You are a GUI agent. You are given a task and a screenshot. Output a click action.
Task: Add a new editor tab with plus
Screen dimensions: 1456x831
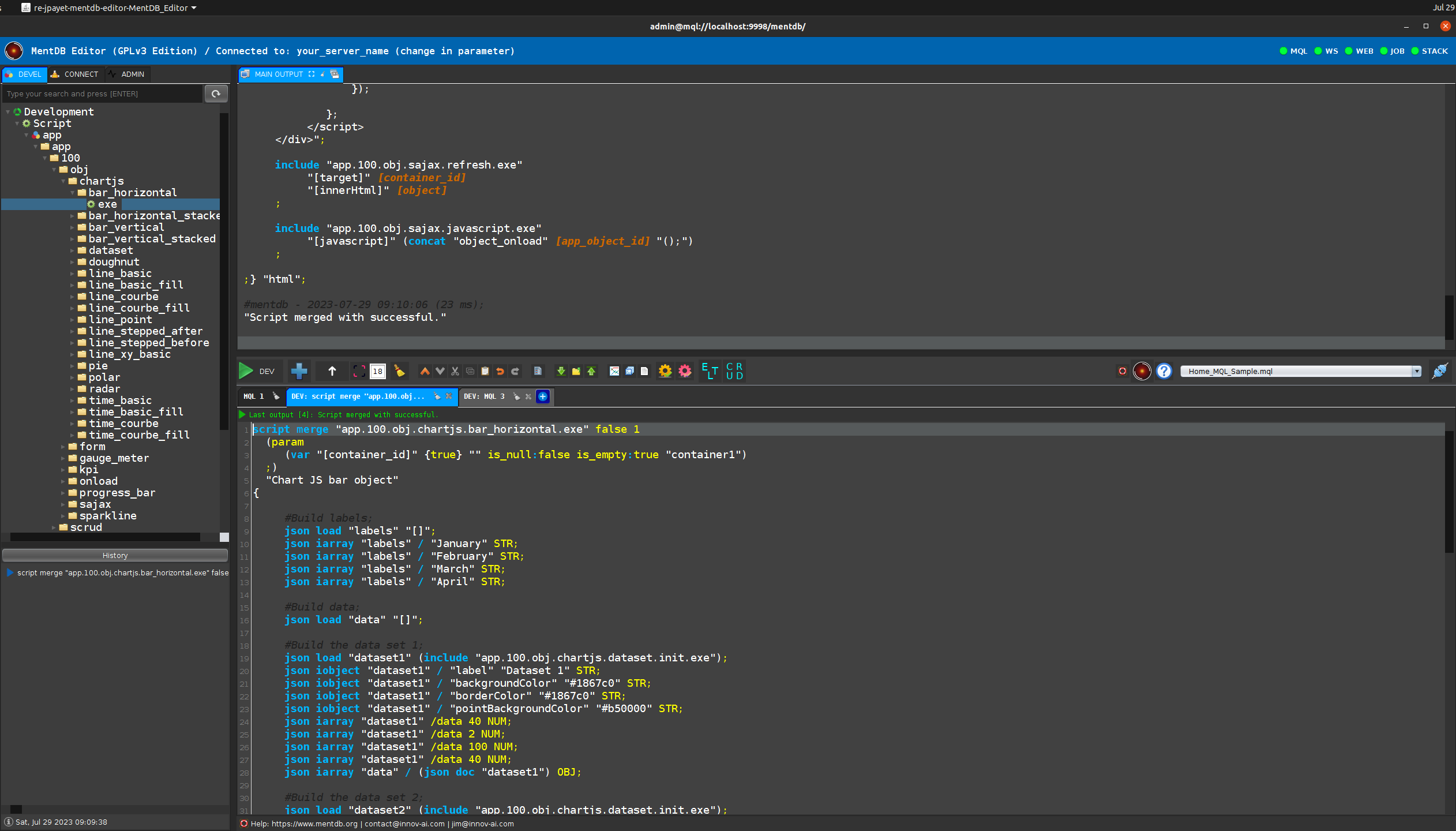coord(543,396)
